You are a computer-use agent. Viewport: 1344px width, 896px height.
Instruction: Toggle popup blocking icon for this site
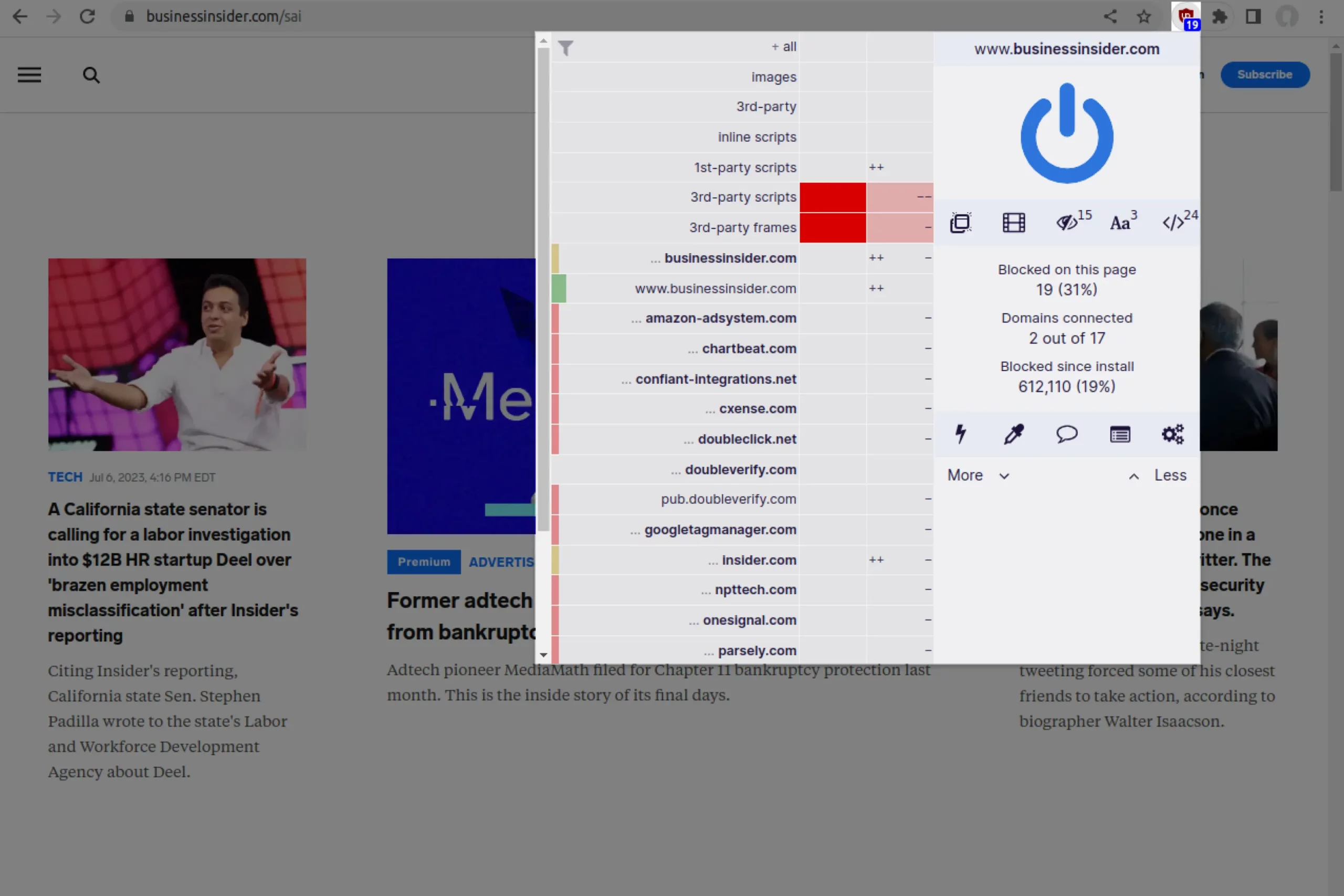pyautogui.click(x=960, y=223)
